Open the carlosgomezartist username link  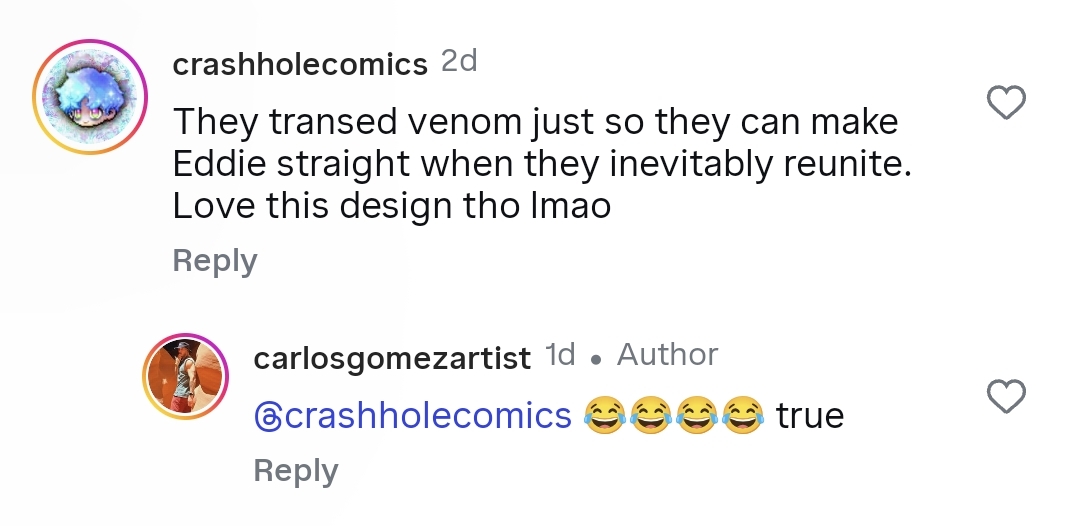click(392, 358)
